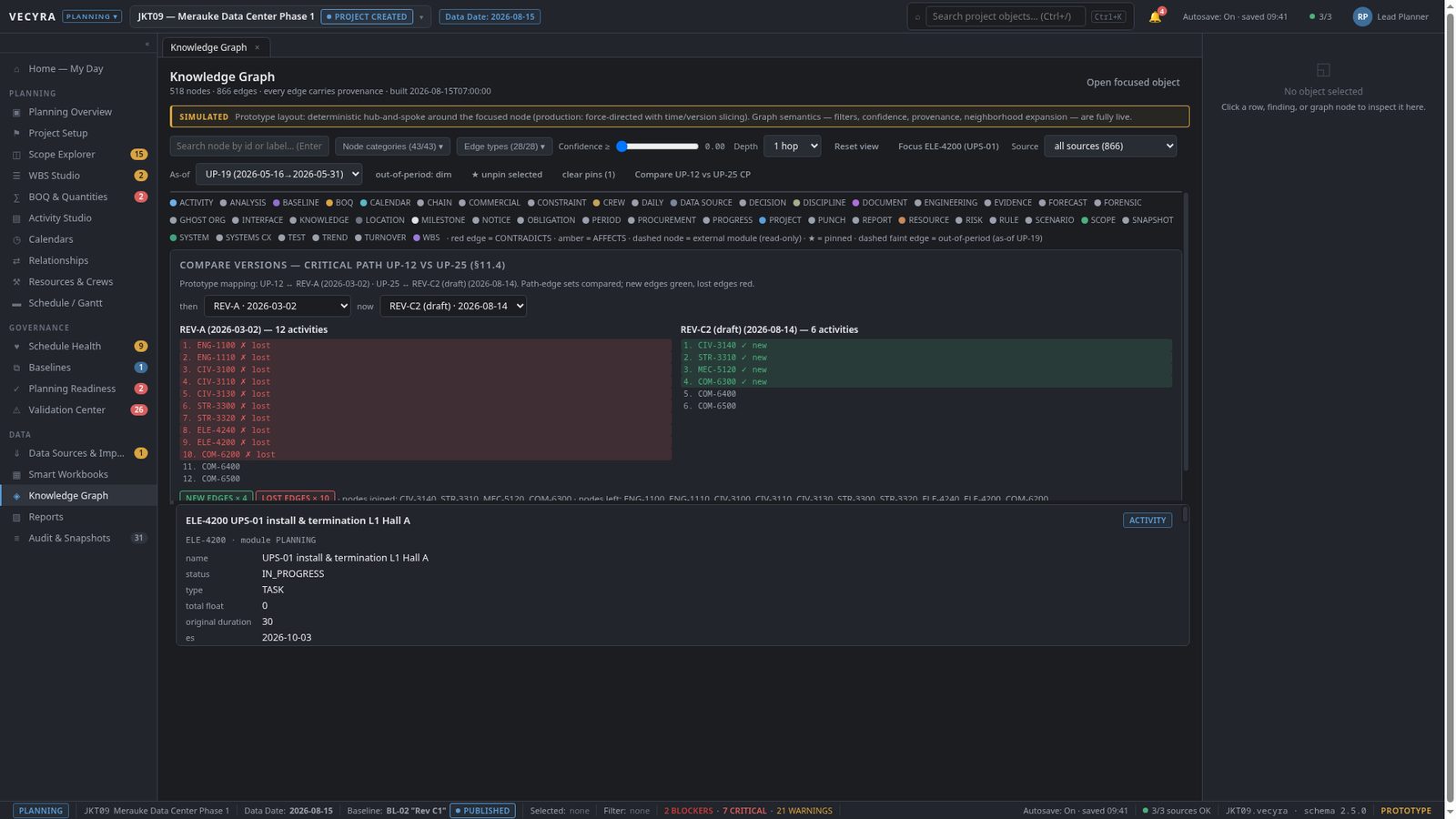Open the 'then' REV-A 2026-03-02 dropdown
The image size is (1456, 819).
277,306
